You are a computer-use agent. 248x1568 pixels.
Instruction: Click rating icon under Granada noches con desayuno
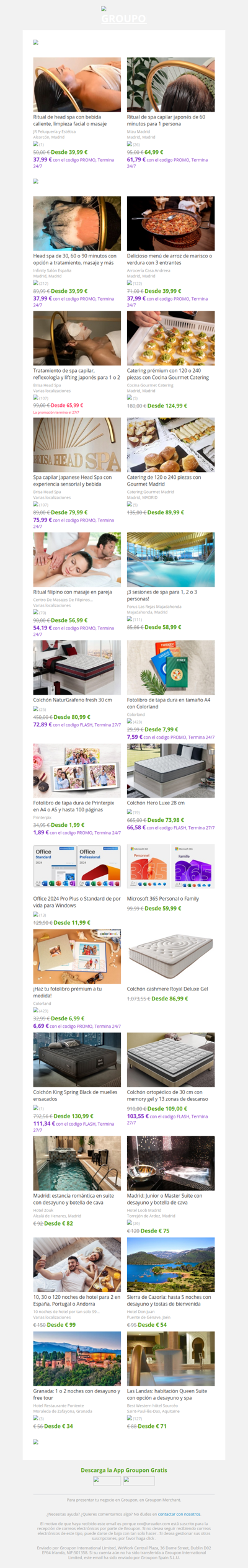pyautogui.click(x=36, y=1418)
